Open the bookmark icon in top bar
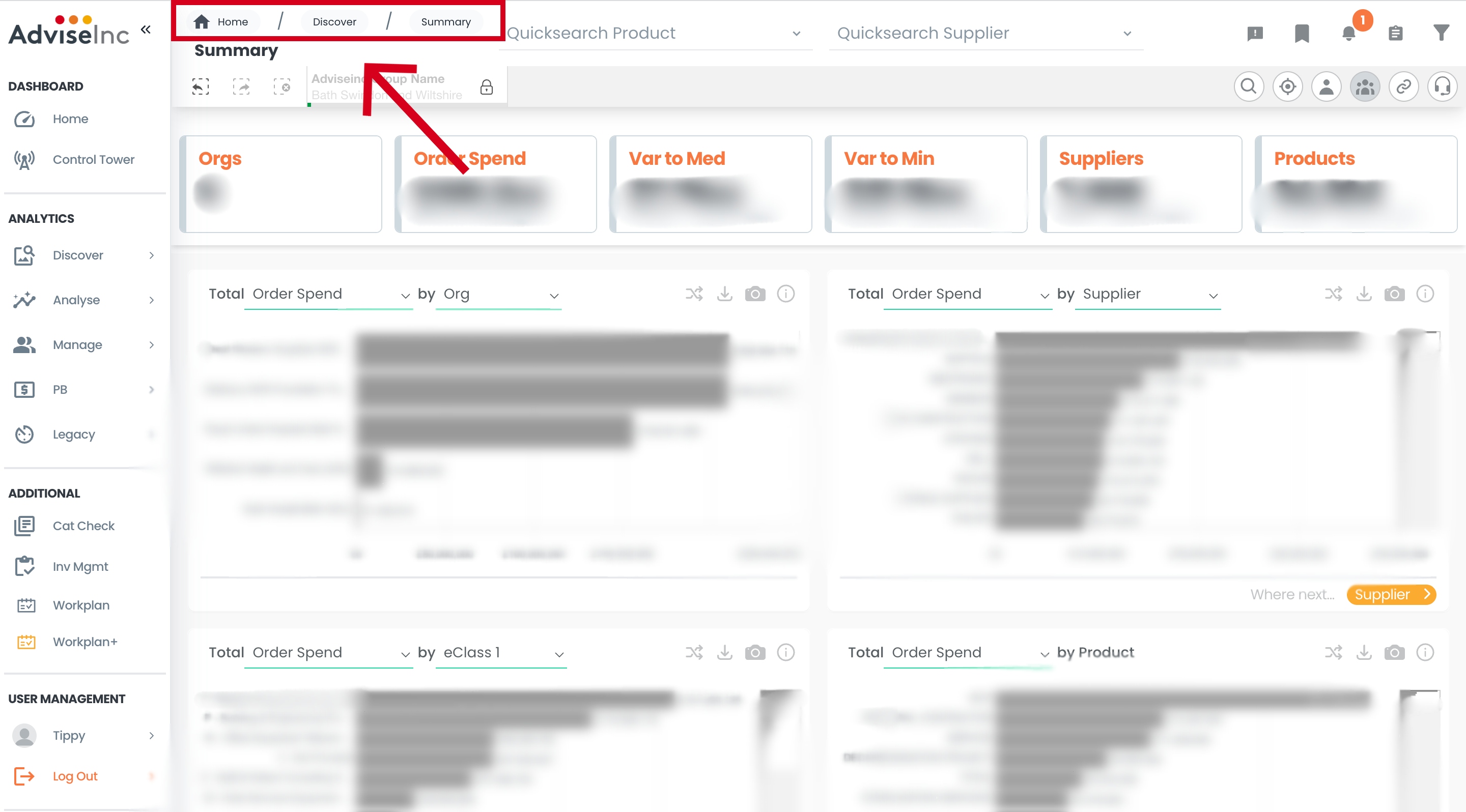Screen dimensions: 1466x812 1302,33
